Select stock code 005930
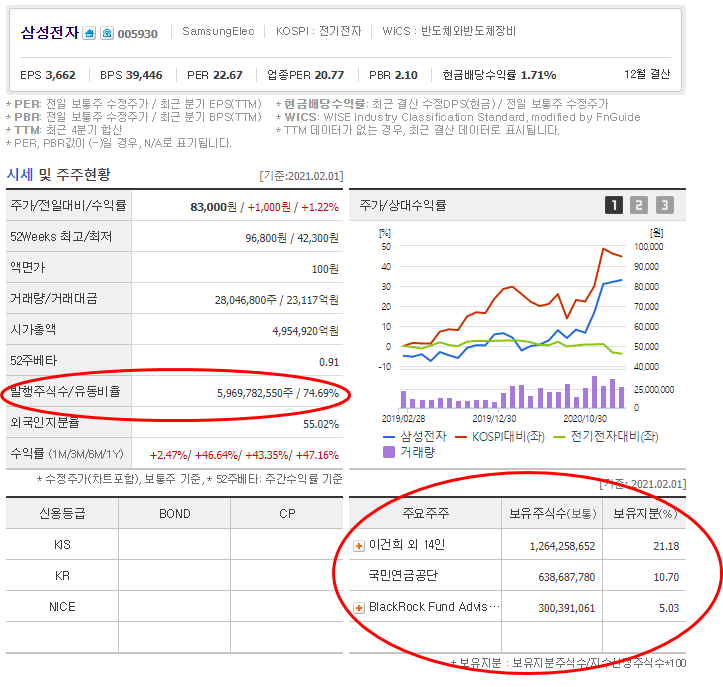 137,34
